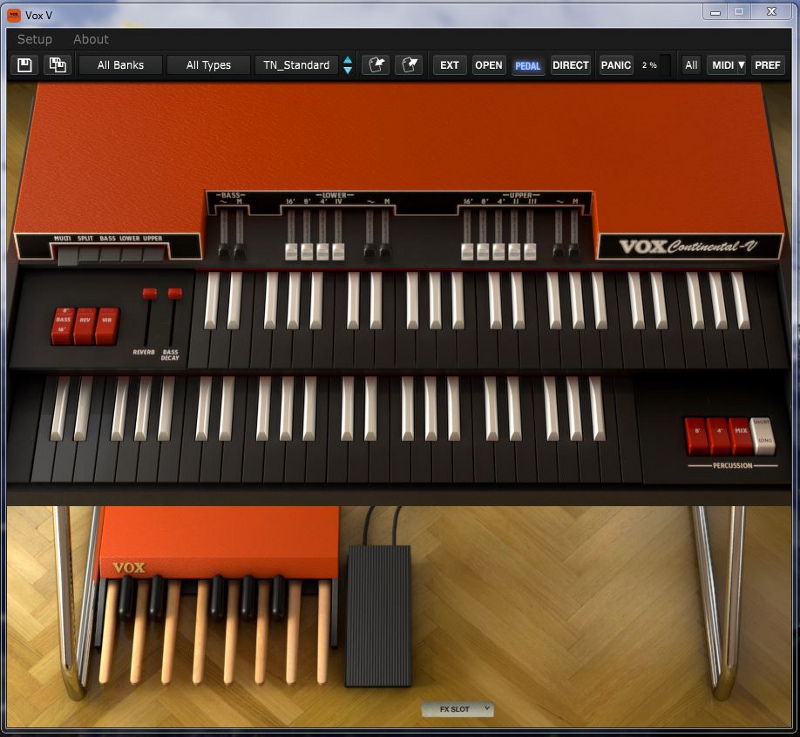The height and width of the screenshot is (737, 800).
Task: Toggle the DIRECT button
Action: tap(570, 65)
